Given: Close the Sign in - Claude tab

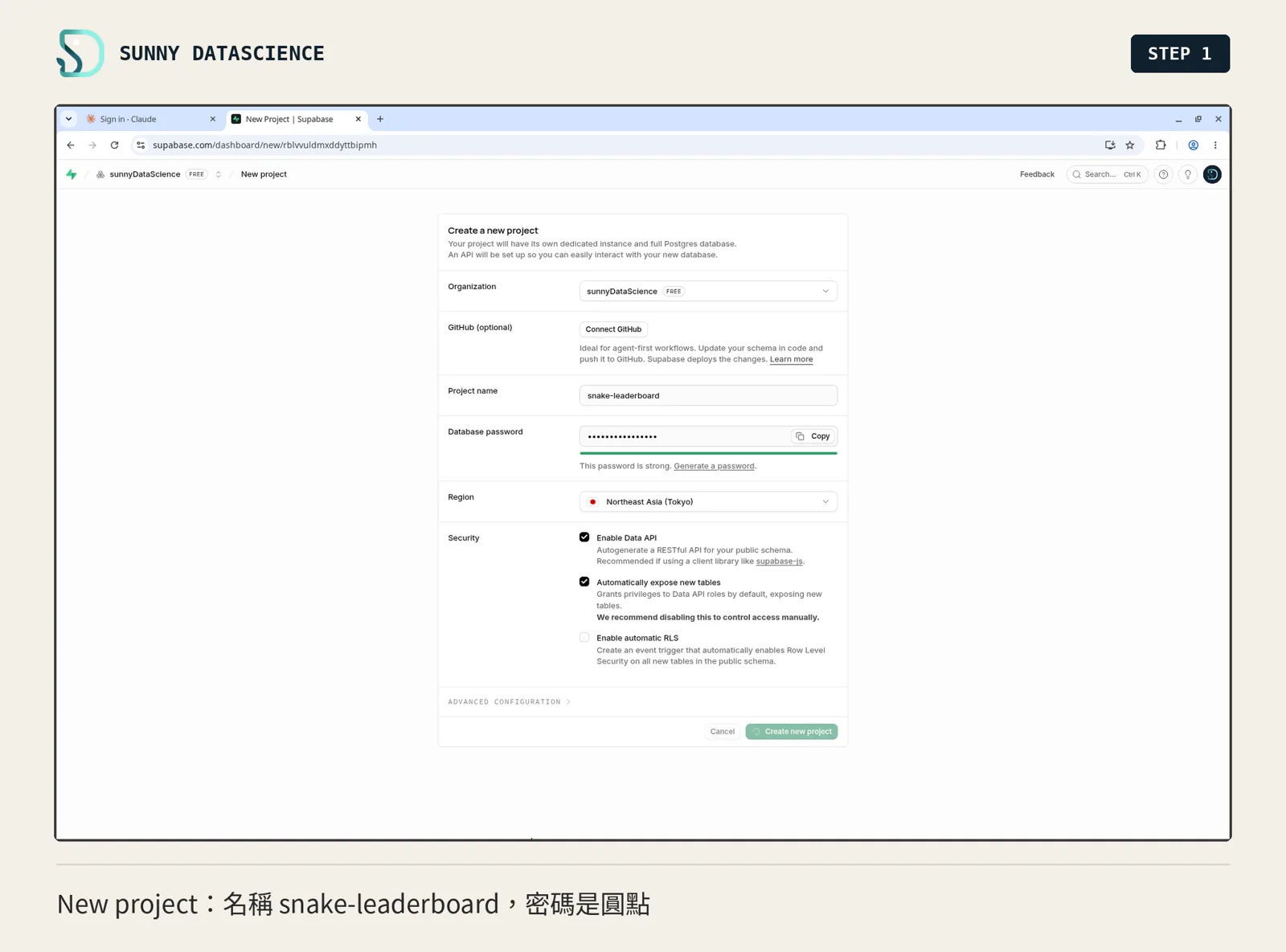Looking at the screenshot, I should point(213,119).
